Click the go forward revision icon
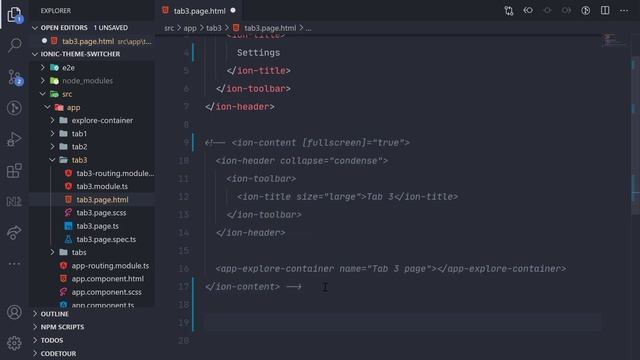This screenshot has height=360, width=640. tap(567, 11)
